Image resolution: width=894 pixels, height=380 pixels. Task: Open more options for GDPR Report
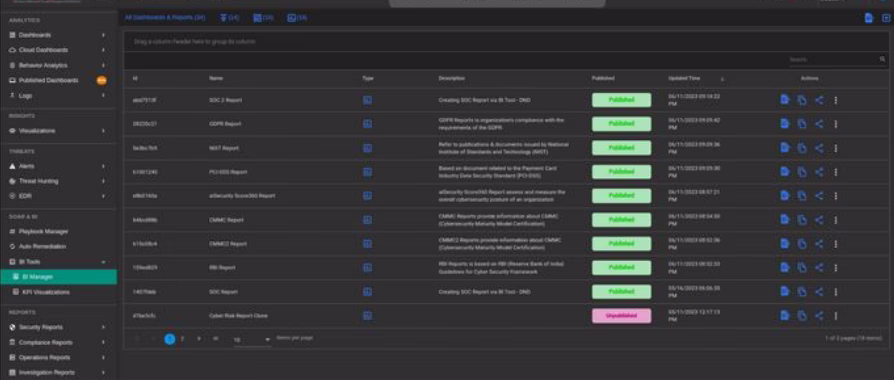[x=836, y=124]
